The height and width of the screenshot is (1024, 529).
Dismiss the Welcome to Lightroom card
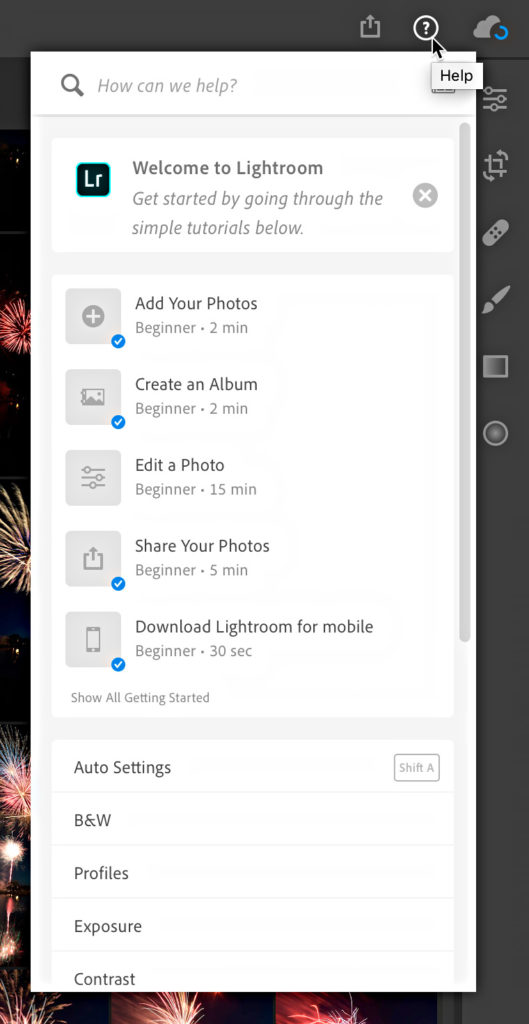point(425,195)
